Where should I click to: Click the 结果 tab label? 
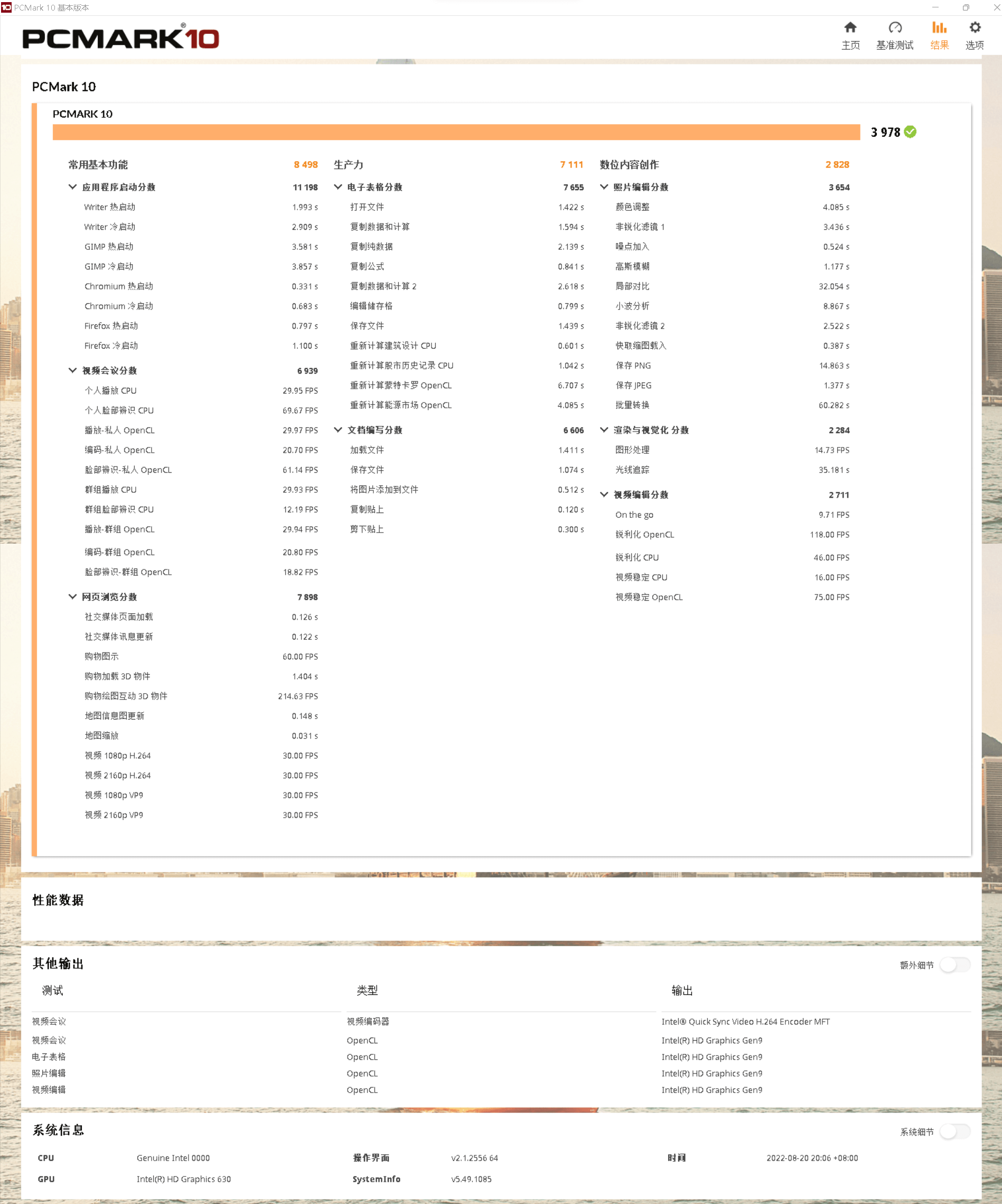coord(939,45)
